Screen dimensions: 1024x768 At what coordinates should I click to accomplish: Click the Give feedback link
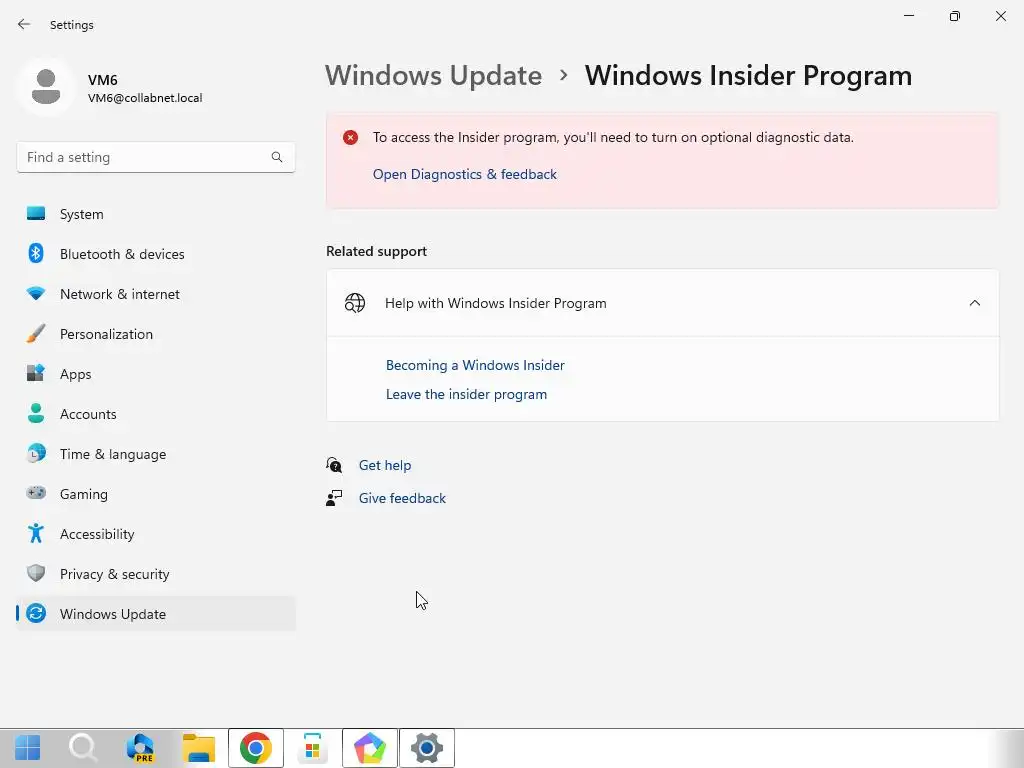click(402, 498)
